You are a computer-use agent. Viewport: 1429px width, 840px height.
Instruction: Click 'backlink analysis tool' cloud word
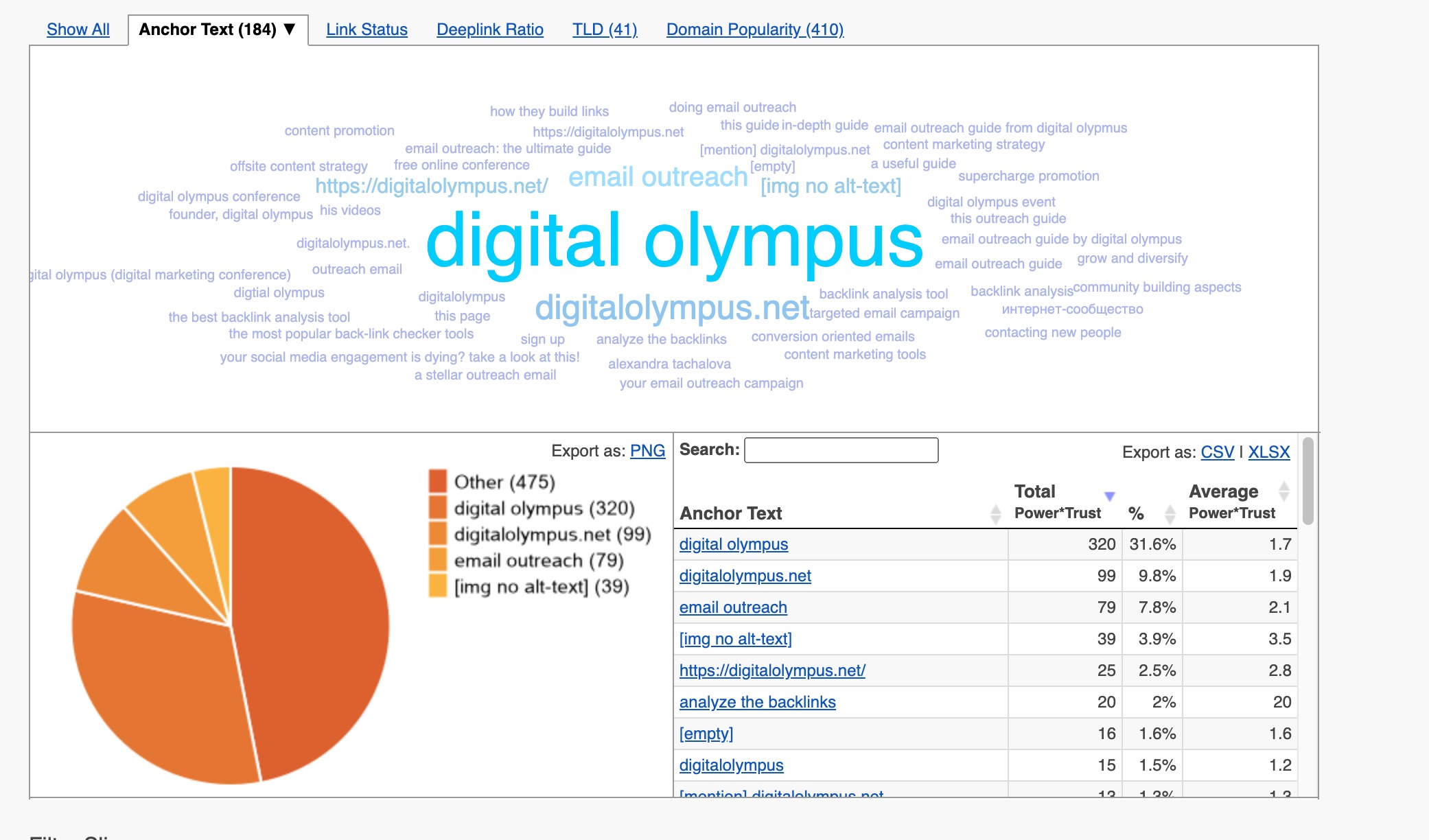pyautogui.click(x=883, y=294)
